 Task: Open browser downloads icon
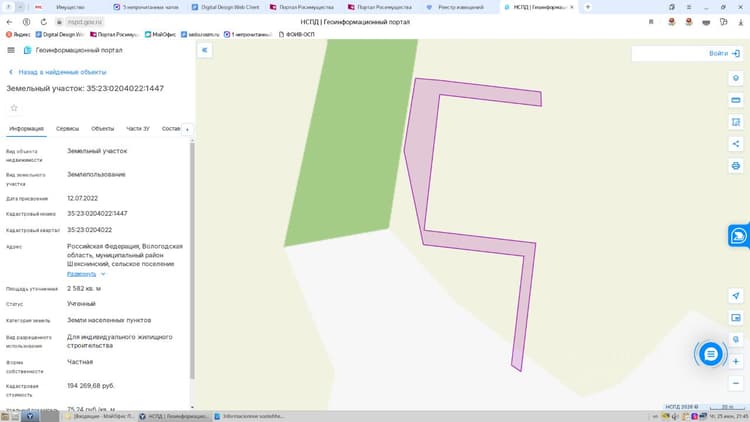740,22
